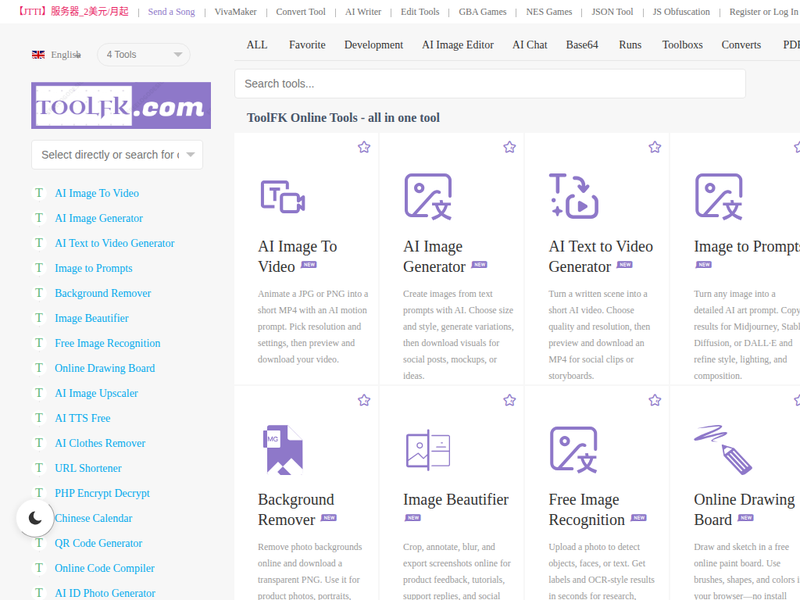Open Image to Prompts in the sidebar
Image resolution: width=800 pixels, height=600 pixels.
point(93,268)
